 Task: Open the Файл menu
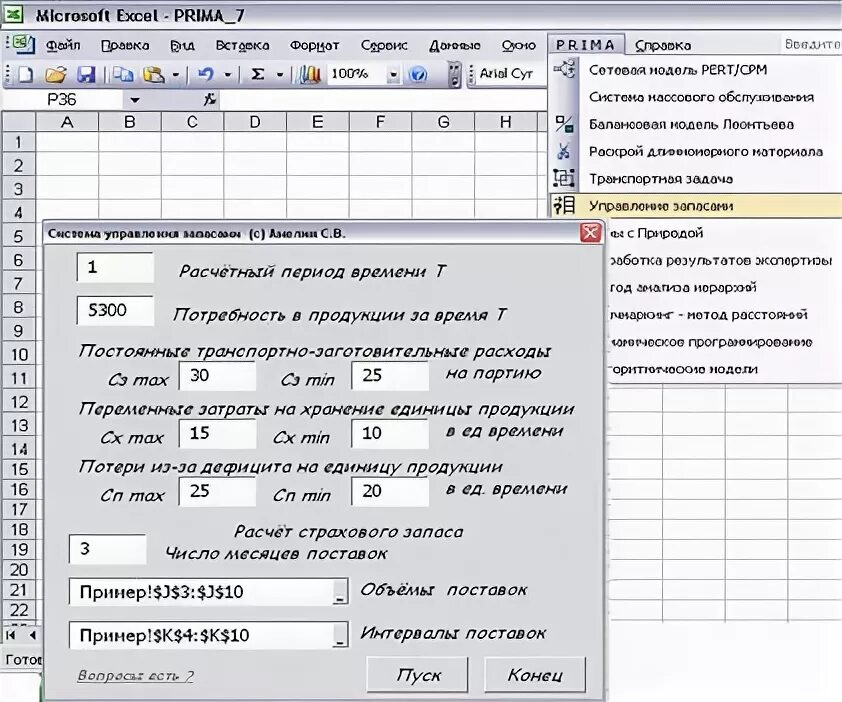click(x=63, y=45)
